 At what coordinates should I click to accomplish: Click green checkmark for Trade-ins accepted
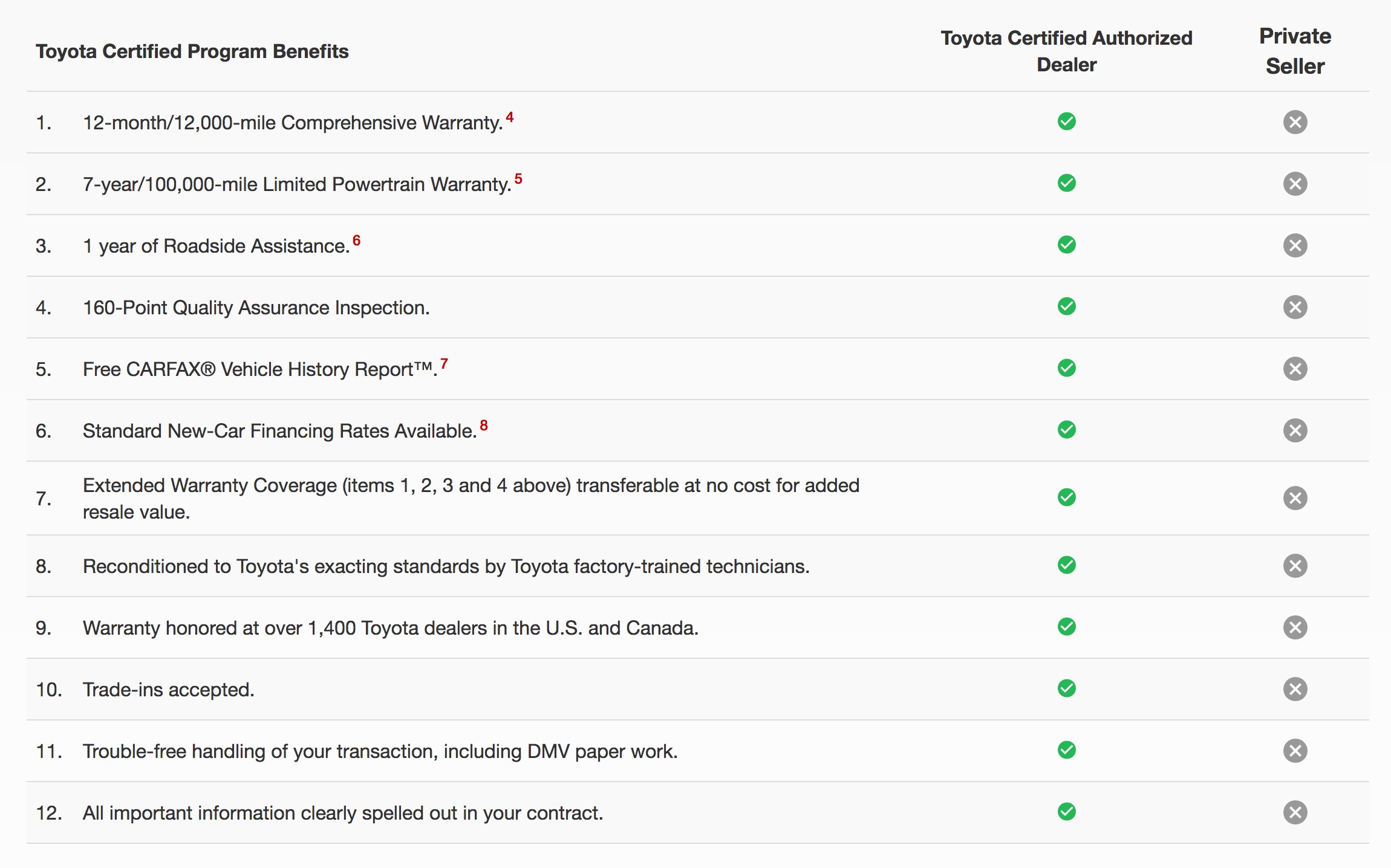pyautogui.click(x=1067, y=688)
